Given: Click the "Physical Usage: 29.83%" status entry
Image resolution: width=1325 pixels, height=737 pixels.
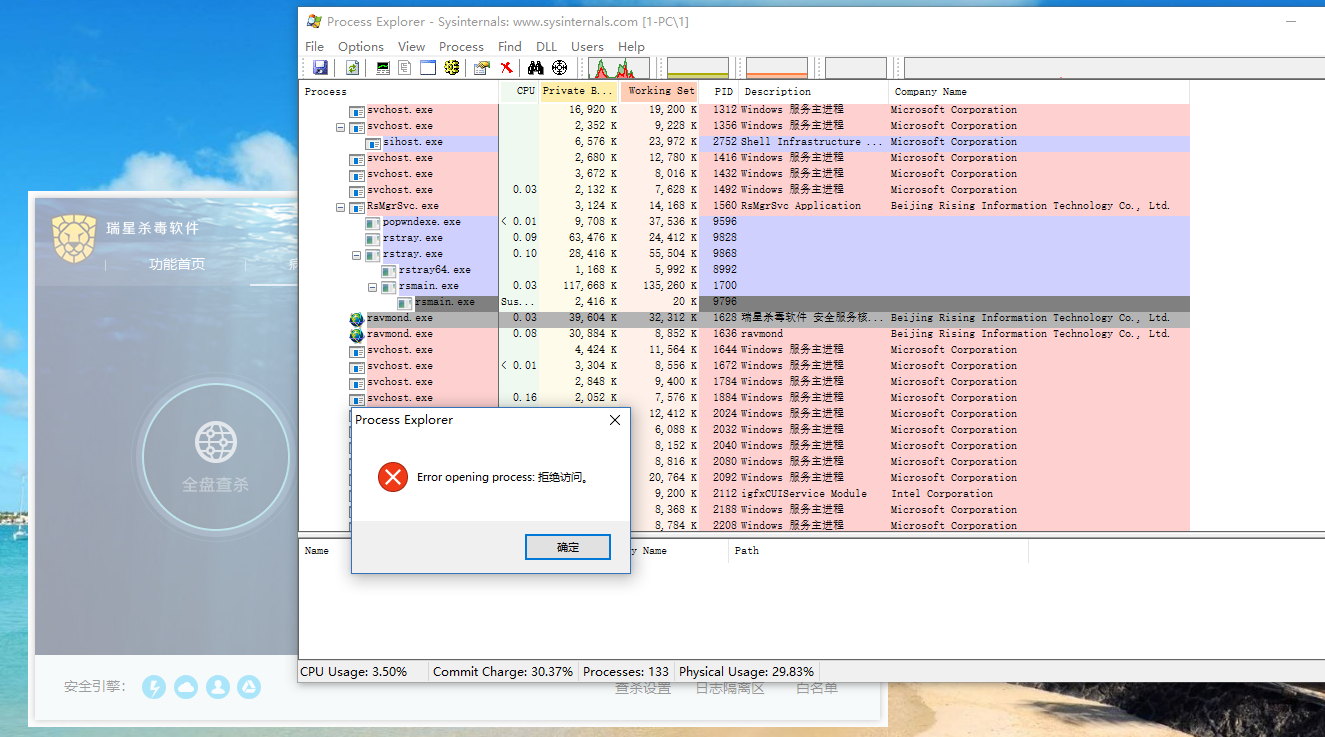Looking at the screenshot, I should (x=747, y=672).
